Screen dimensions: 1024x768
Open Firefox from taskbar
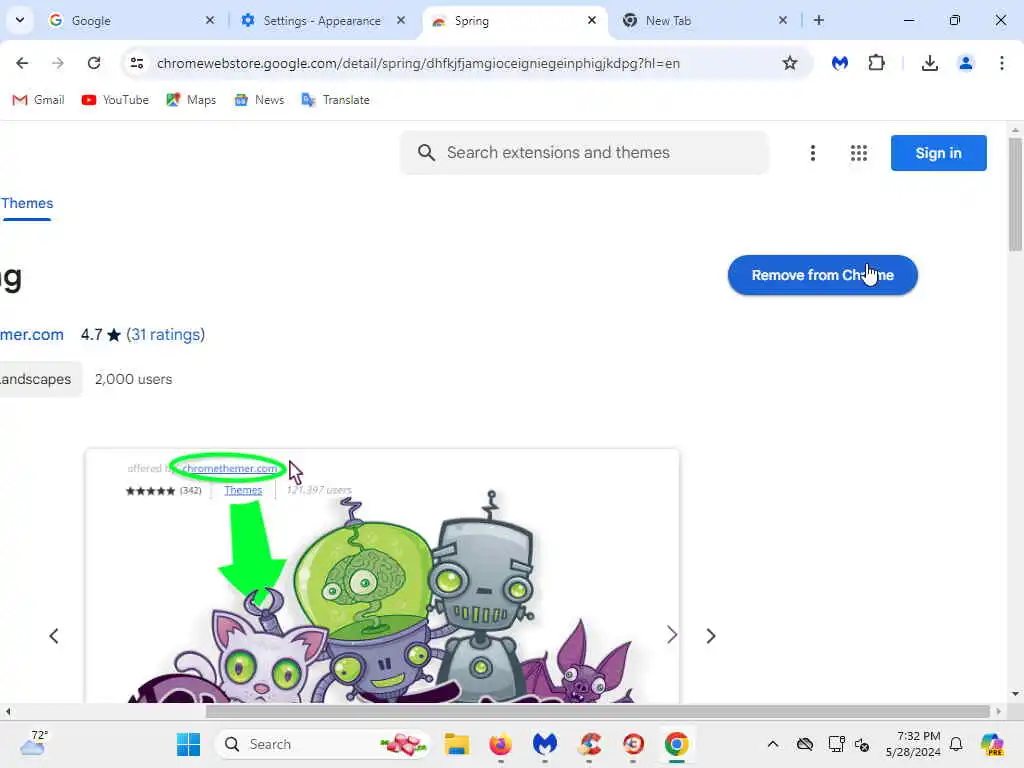pos(500,744)
